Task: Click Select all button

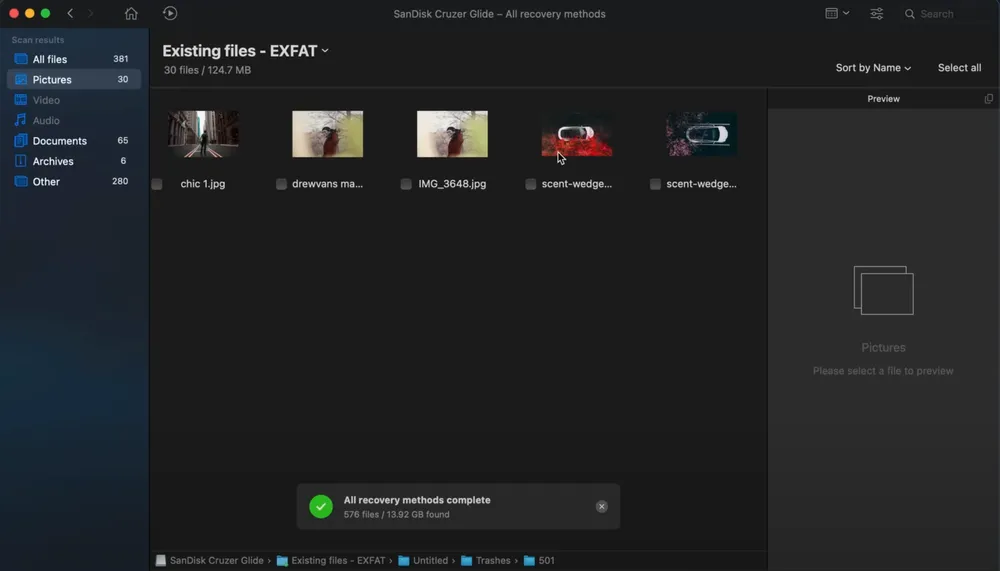Action: [959, 68]
